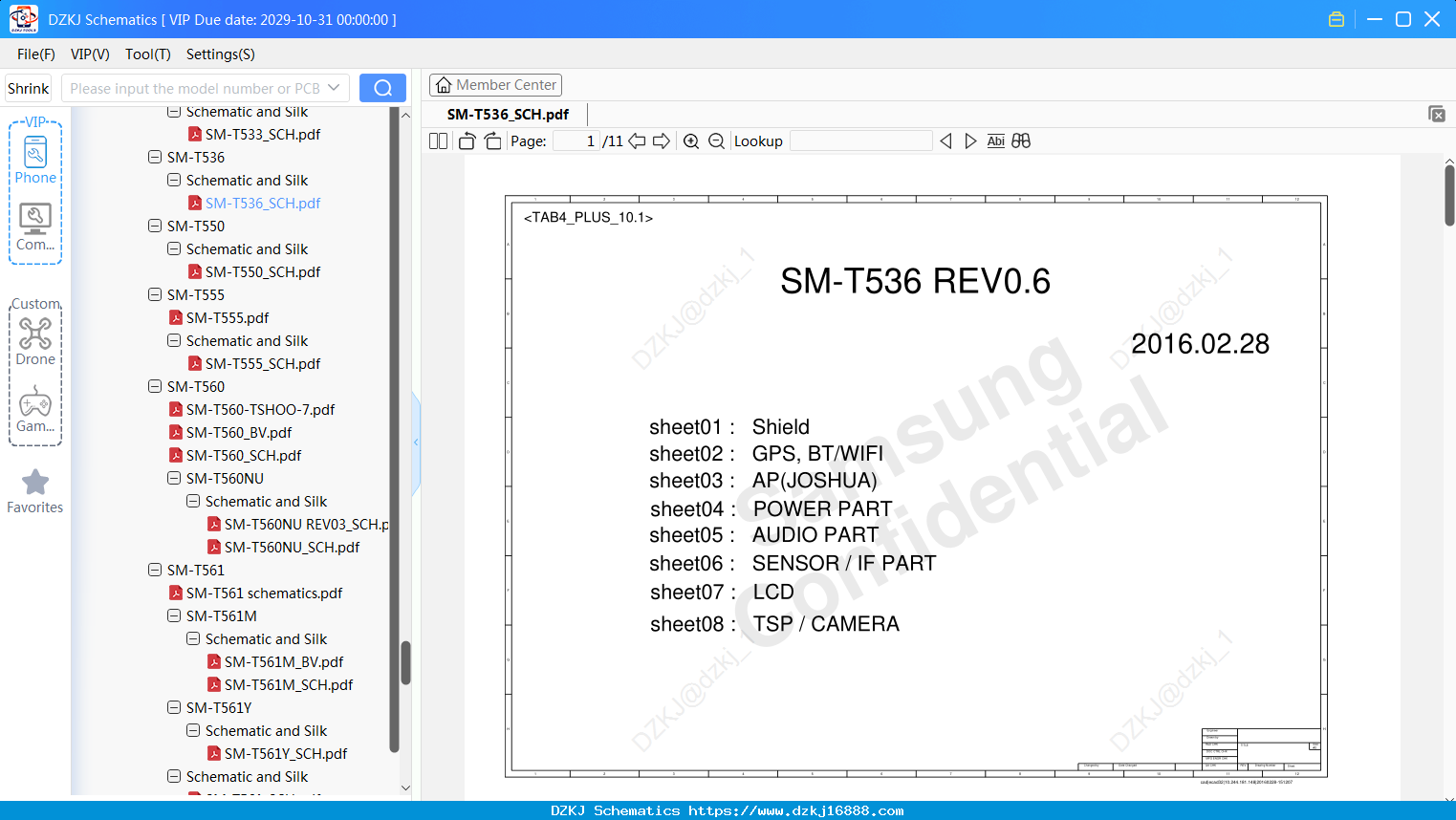This screenshot has height=820, width=1456.
Task: Open SM-T533_SCH.pdf file
Action: 254,135
